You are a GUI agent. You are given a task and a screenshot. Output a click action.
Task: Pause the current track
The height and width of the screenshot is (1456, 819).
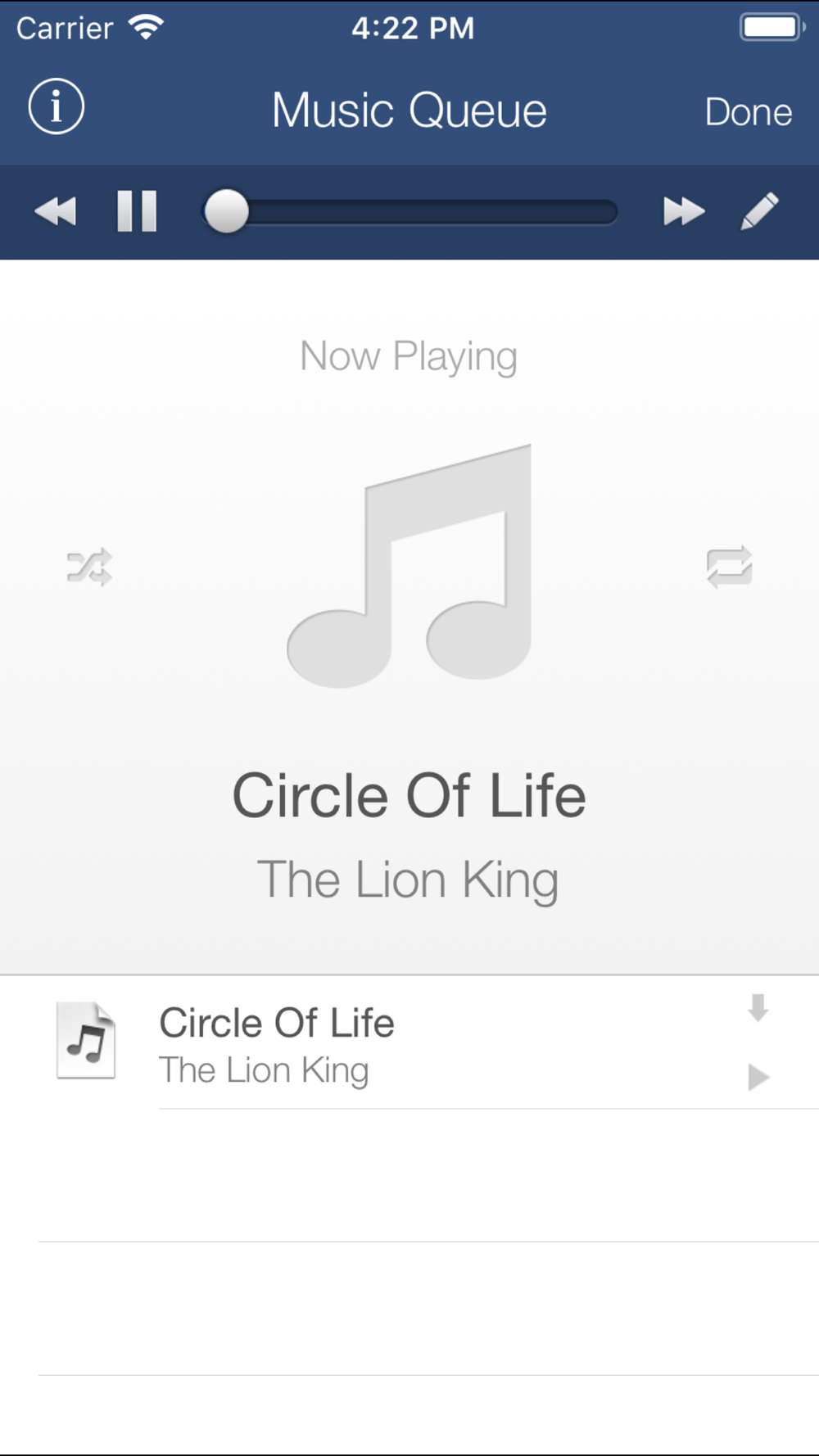pos(137,211)
